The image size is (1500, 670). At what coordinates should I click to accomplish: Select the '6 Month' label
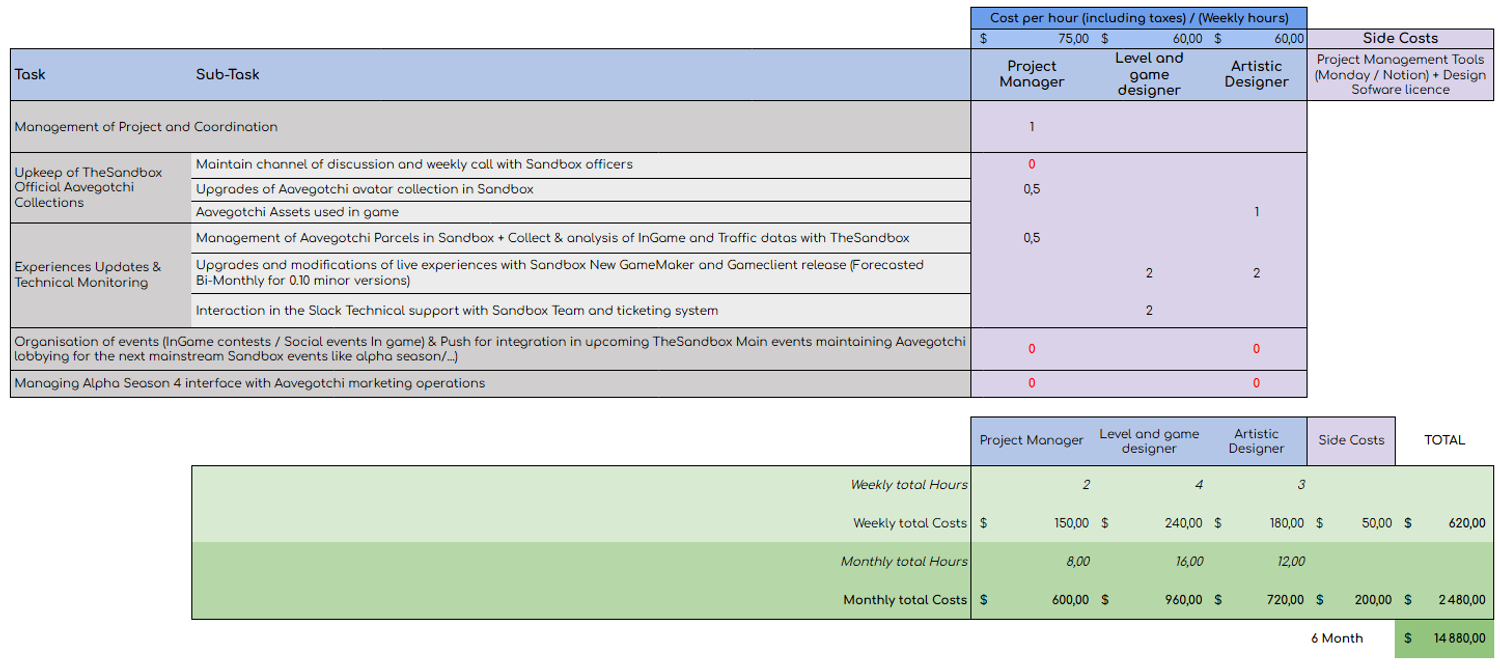1337,638
